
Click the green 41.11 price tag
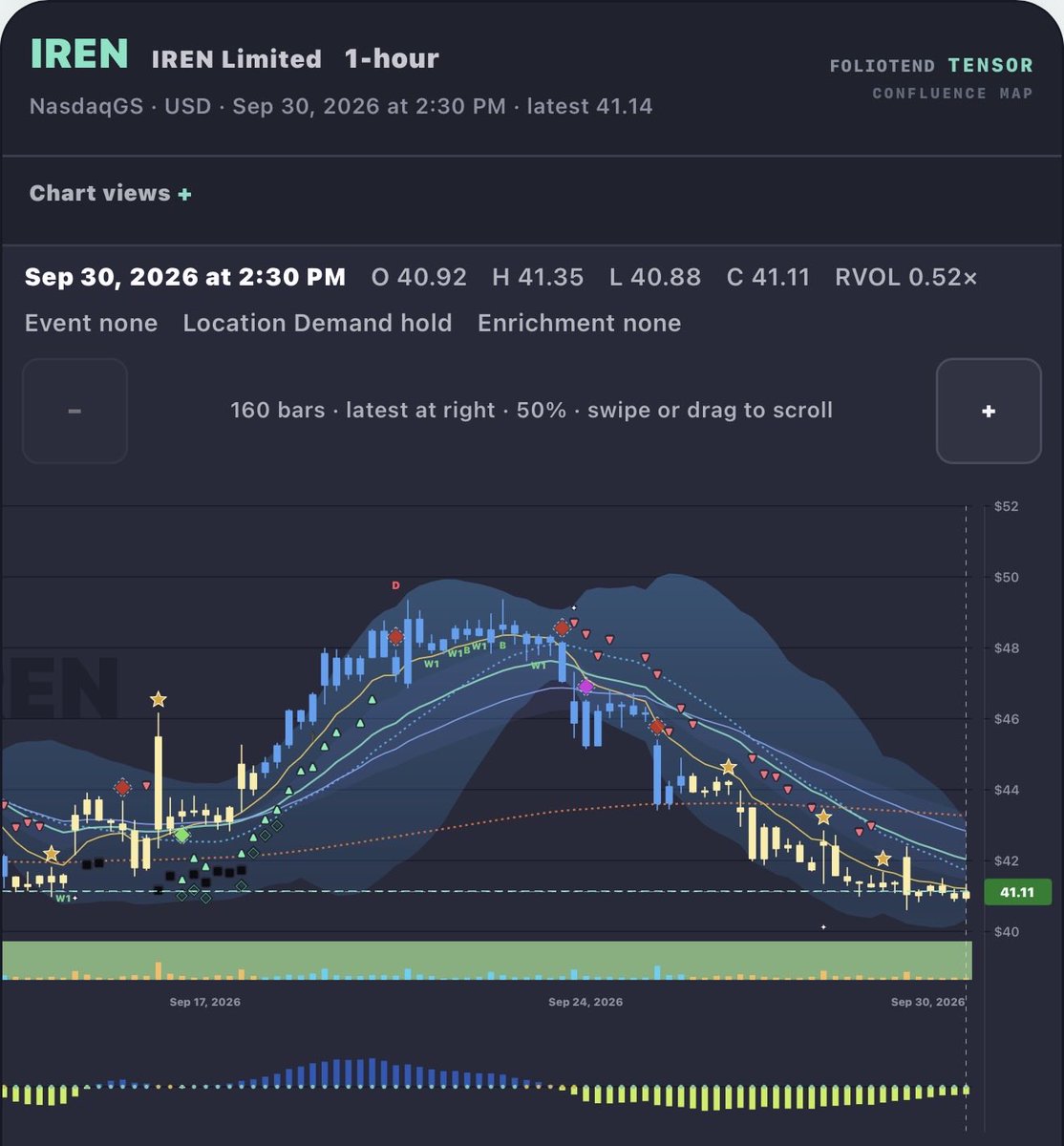coord(1016,892)
